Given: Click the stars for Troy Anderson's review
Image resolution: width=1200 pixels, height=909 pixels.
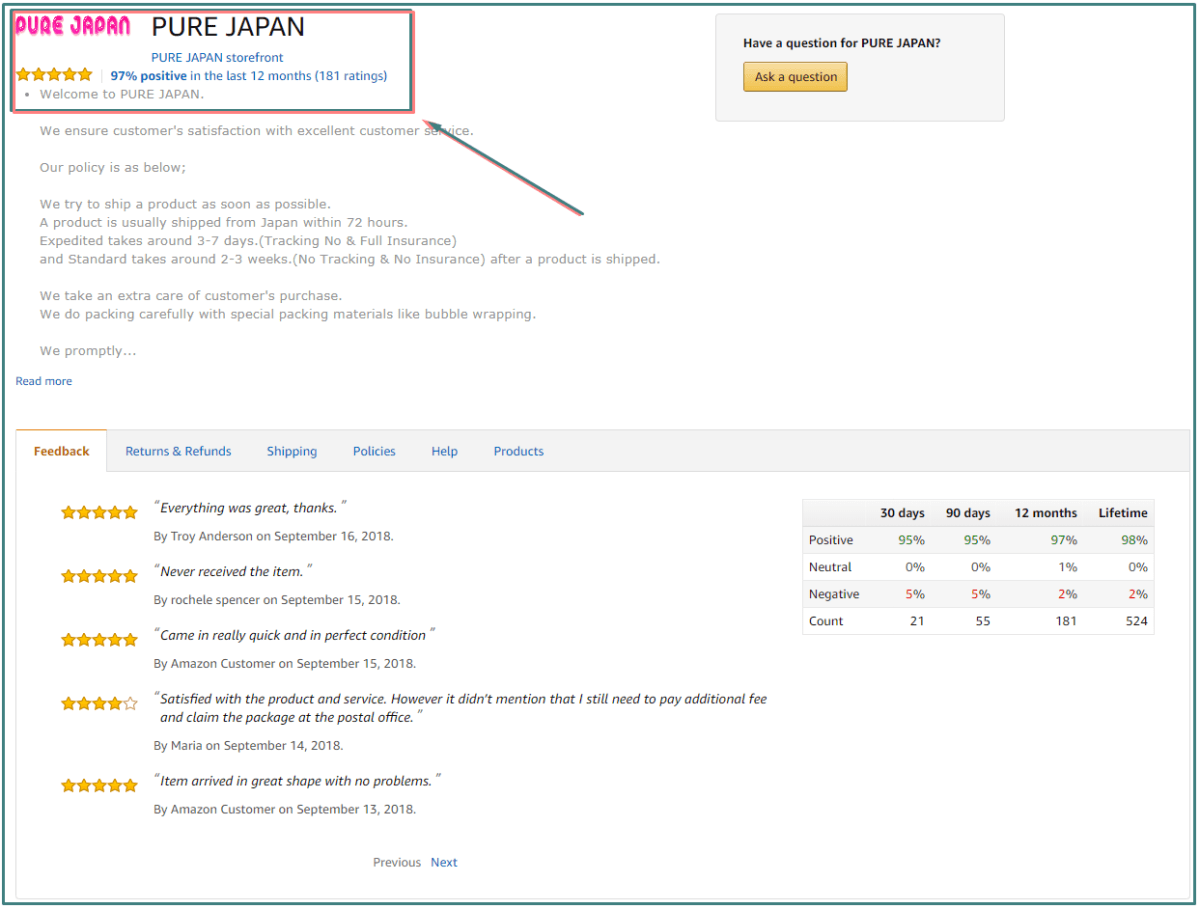Looking at the screenshot, I should (99, 512).
